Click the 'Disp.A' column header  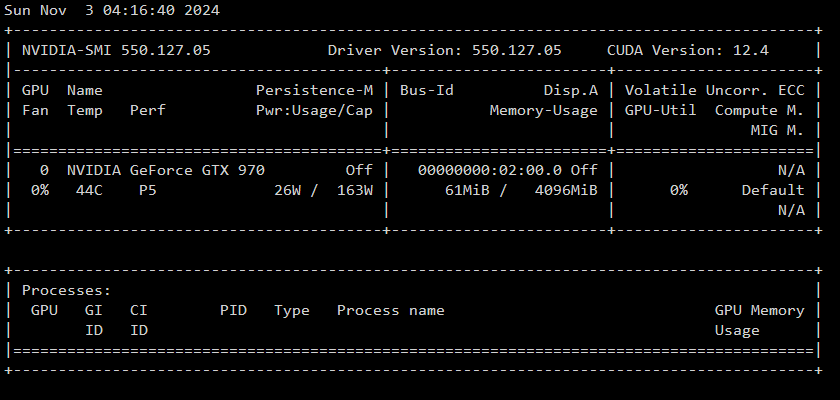571,90
